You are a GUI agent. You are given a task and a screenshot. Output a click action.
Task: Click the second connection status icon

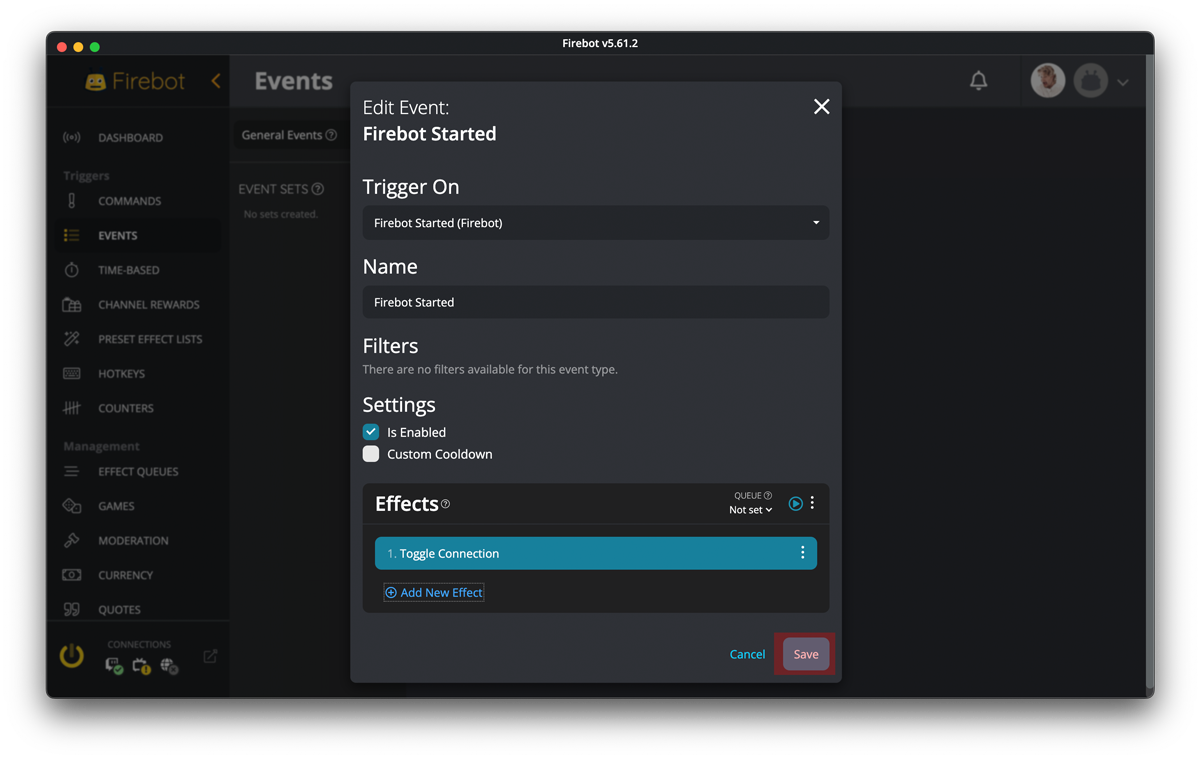click(x=141, y=665)
